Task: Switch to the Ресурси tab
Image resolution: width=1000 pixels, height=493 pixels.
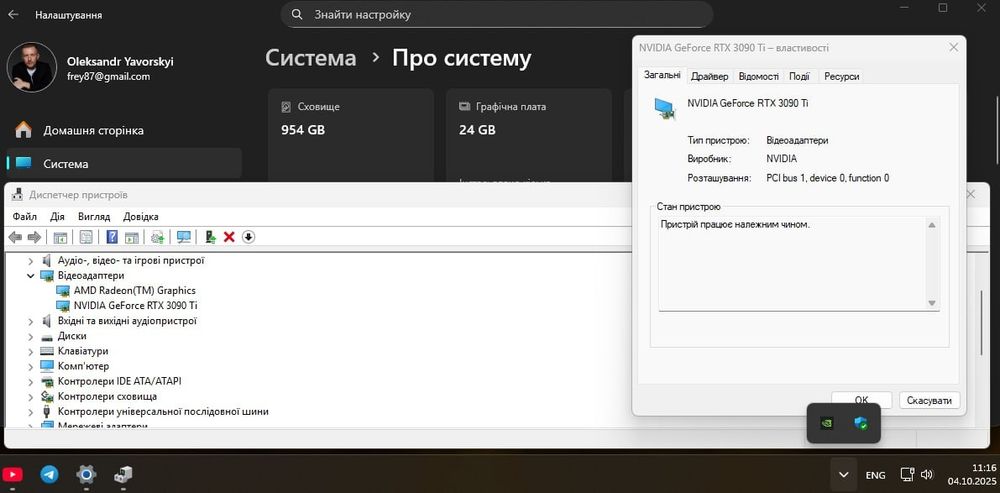Action: coord(841,76)
